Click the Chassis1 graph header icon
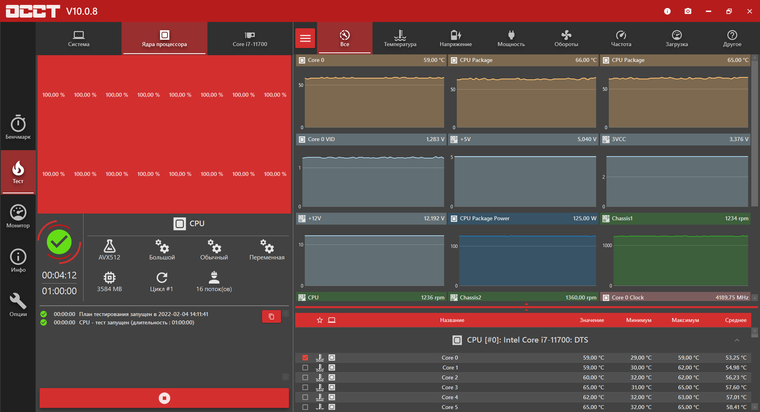 606,219
